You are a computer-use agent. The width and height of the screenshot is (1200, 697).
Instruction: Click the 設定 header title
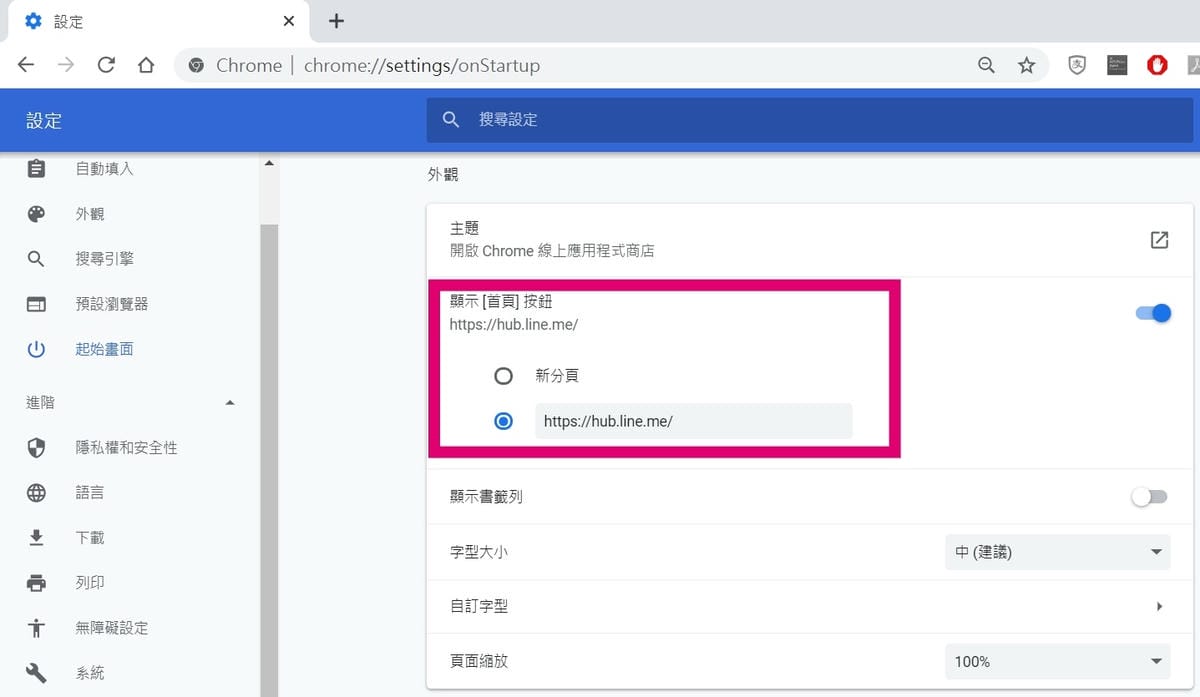[44, 120]
